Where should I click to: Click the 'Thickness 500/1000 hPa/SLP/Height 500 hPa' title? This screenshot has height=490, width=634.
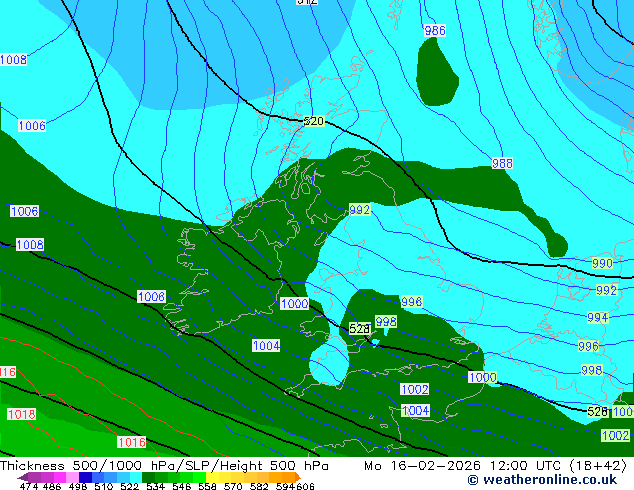[x=164, y=466]
